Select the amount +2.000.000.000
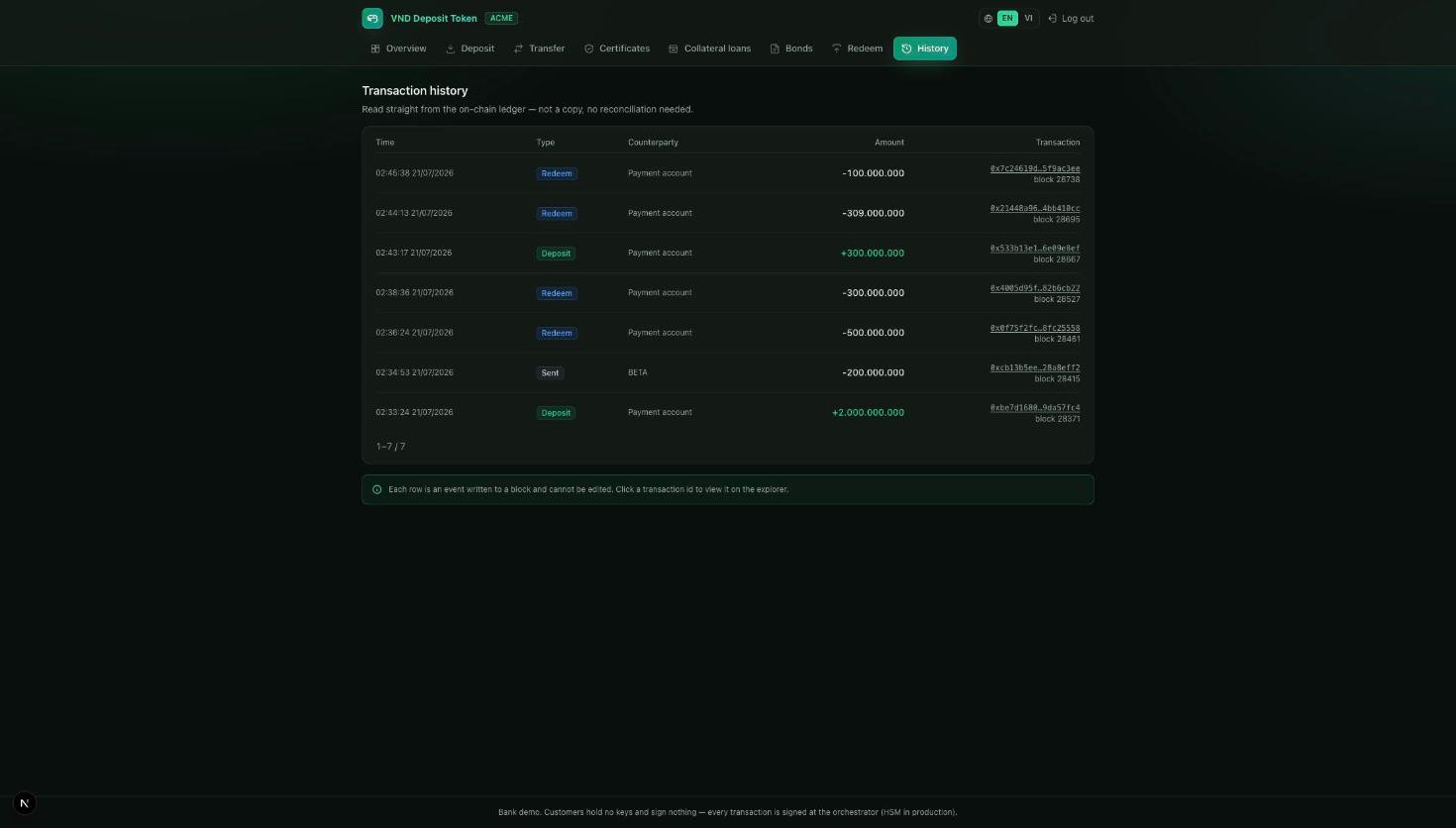 [869, 412]
